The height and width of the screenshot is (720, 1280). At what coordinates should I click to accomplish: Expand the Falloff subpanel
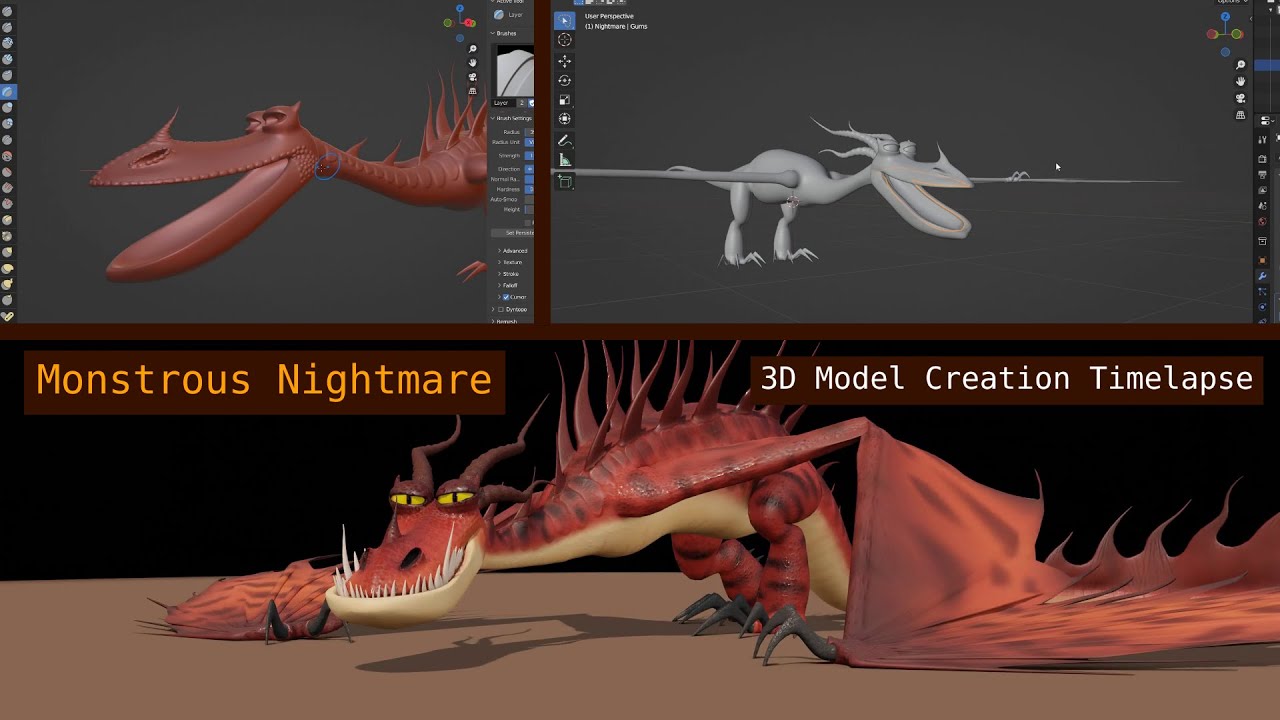click(x=499, y=285)
